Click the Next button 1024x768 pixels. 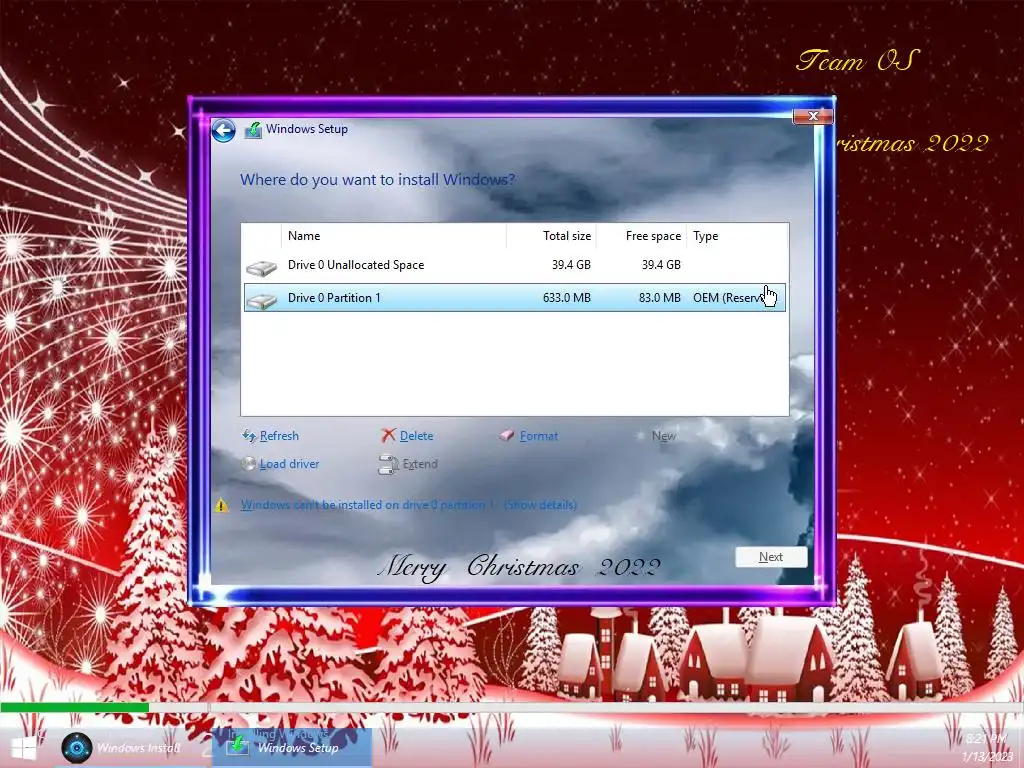[x=771, y=557]
